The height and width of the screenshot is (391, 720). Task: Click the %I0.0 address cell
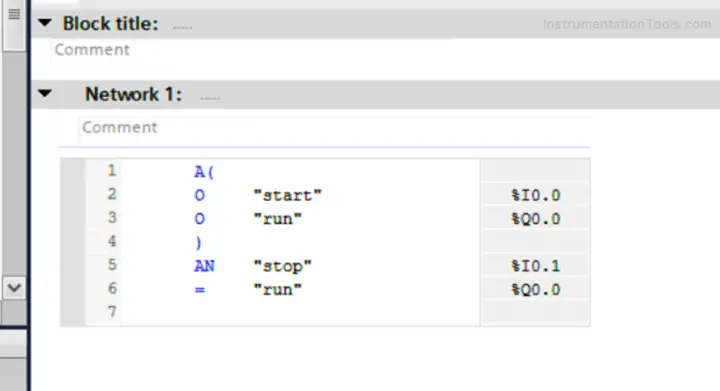click(x=535, y=196)
